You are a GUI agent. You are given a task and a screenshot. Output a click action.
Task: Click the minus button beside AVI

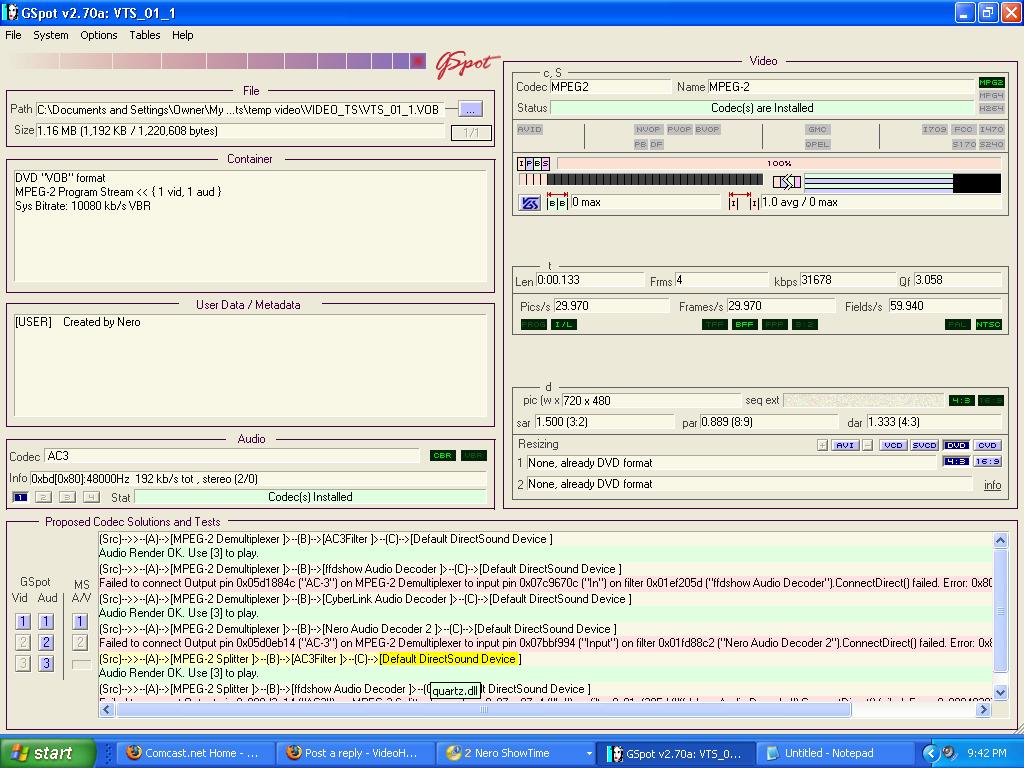(867, 445)
